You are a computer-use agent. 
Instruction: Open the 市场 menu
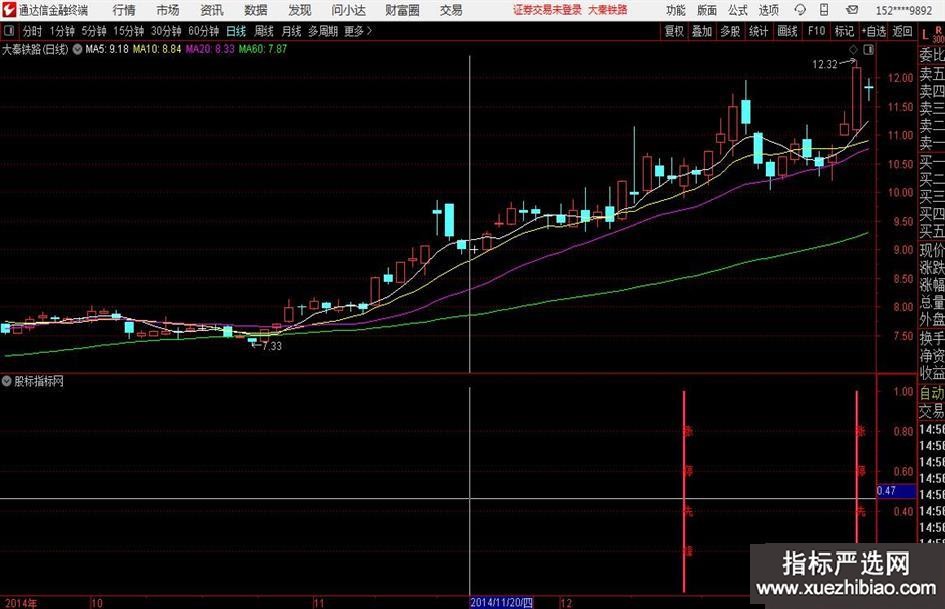(168, 10)
